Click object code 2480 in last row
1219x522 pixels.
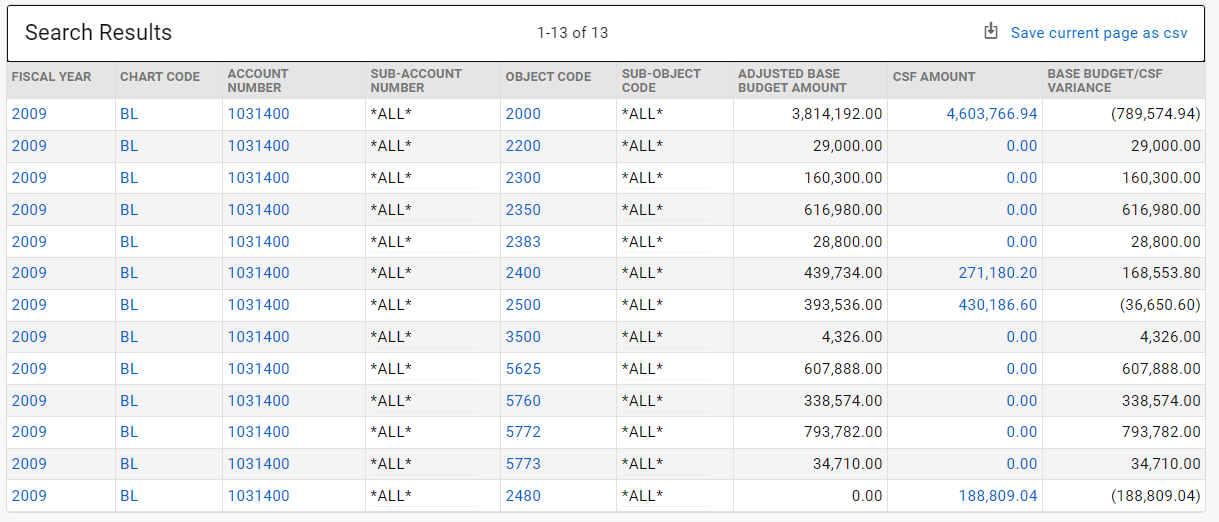523,496
